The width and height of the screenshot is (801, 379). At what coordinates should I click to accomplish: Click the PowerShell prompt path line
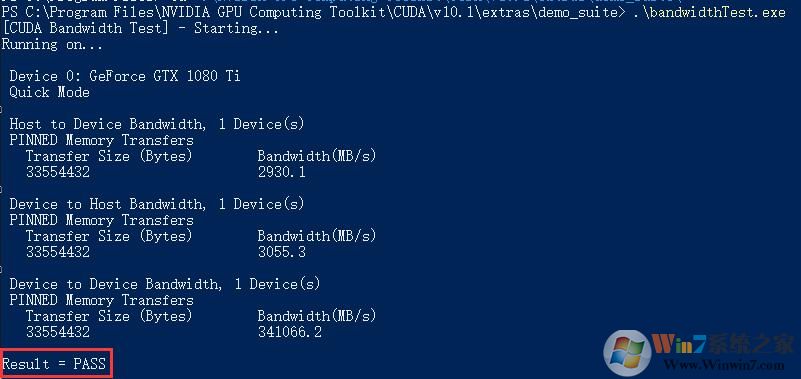click(x=393, y=12)
